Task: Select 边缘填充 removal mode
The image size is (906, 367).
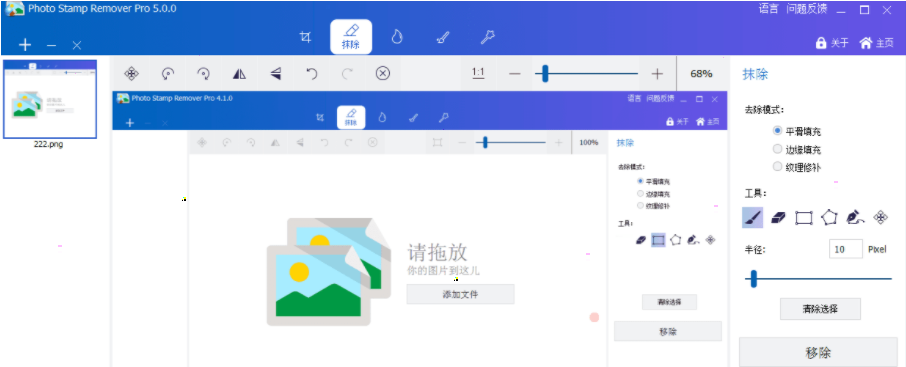Action: [x=797, y=149]
